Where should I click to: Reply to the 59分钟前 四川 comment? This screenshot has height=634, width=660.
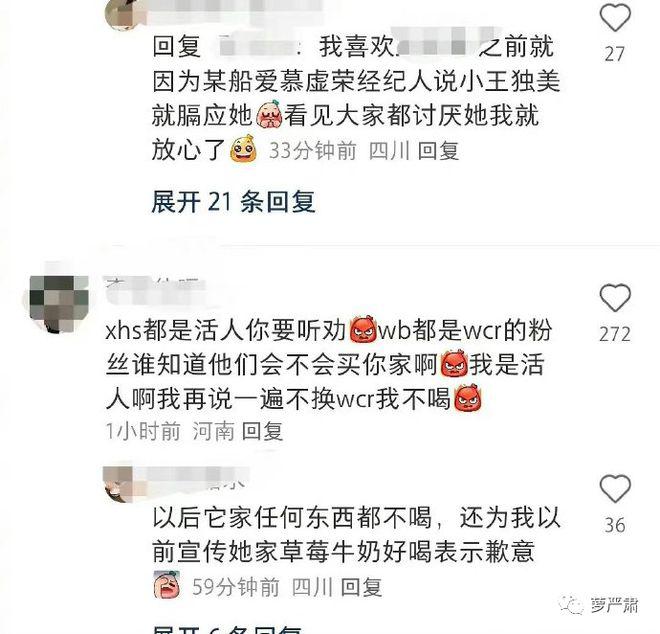(361, 587)
